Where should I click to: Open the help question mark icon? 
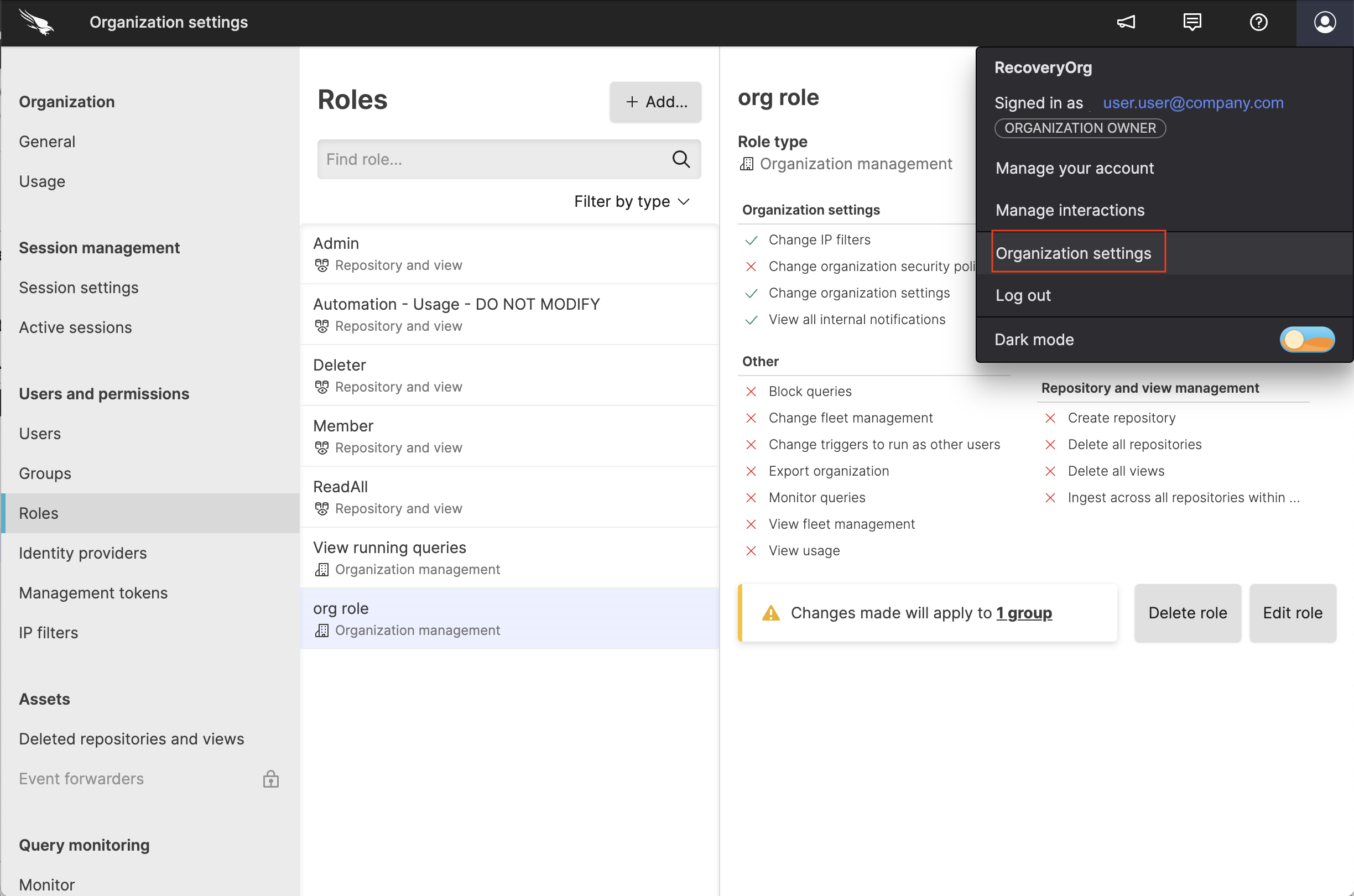(1258, 22)
